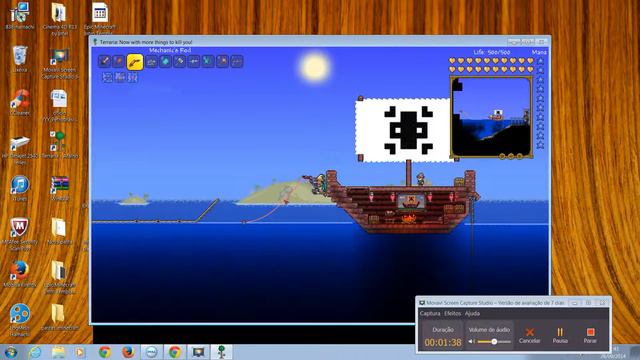
Task: Open File Explorer from the taskbar
Action: click(x=58, y=352)
